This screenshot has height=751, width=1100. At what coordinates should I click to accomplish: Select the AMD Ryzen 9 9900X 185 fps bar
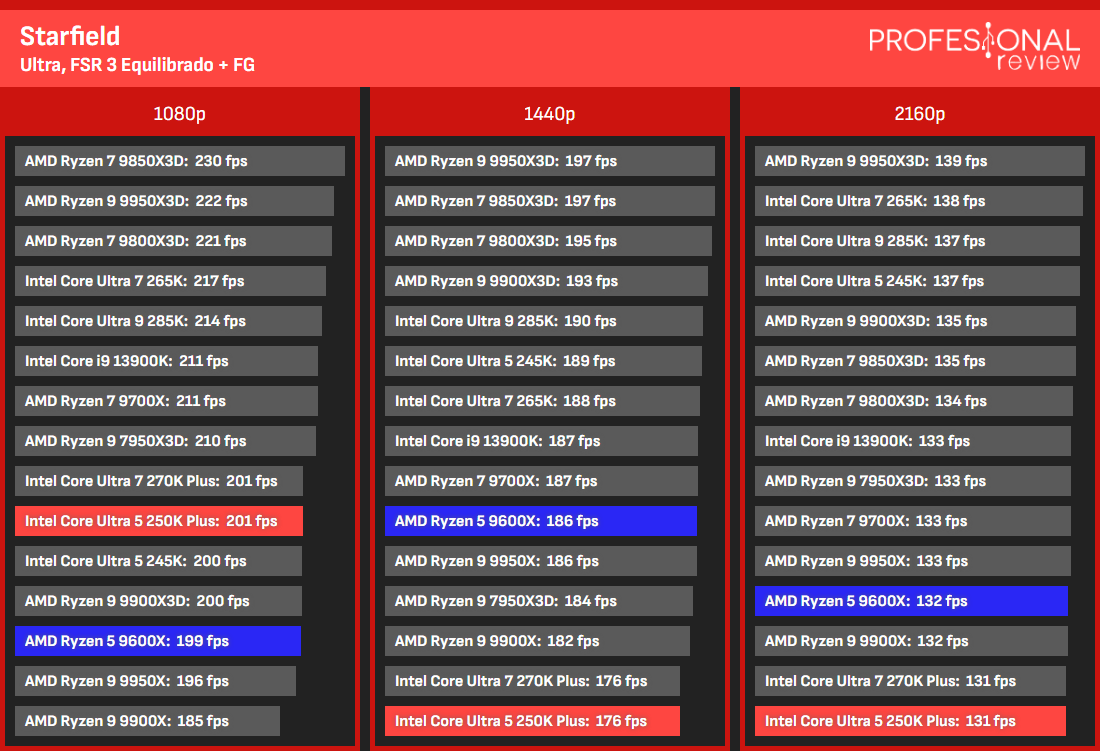[147, 721]
